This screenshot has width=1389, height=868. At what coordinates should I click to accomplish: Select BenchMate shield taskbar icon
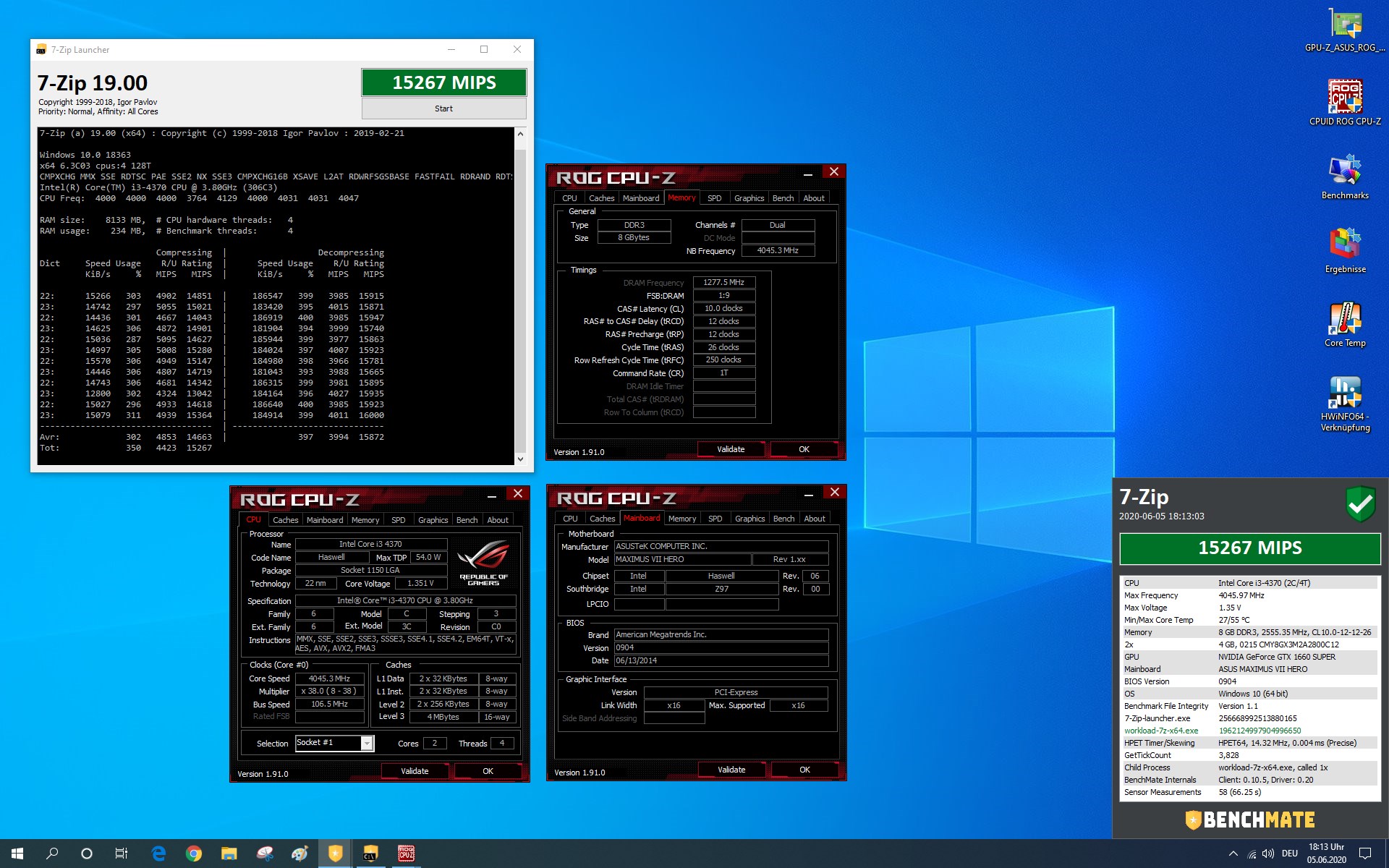pos(335,854)
